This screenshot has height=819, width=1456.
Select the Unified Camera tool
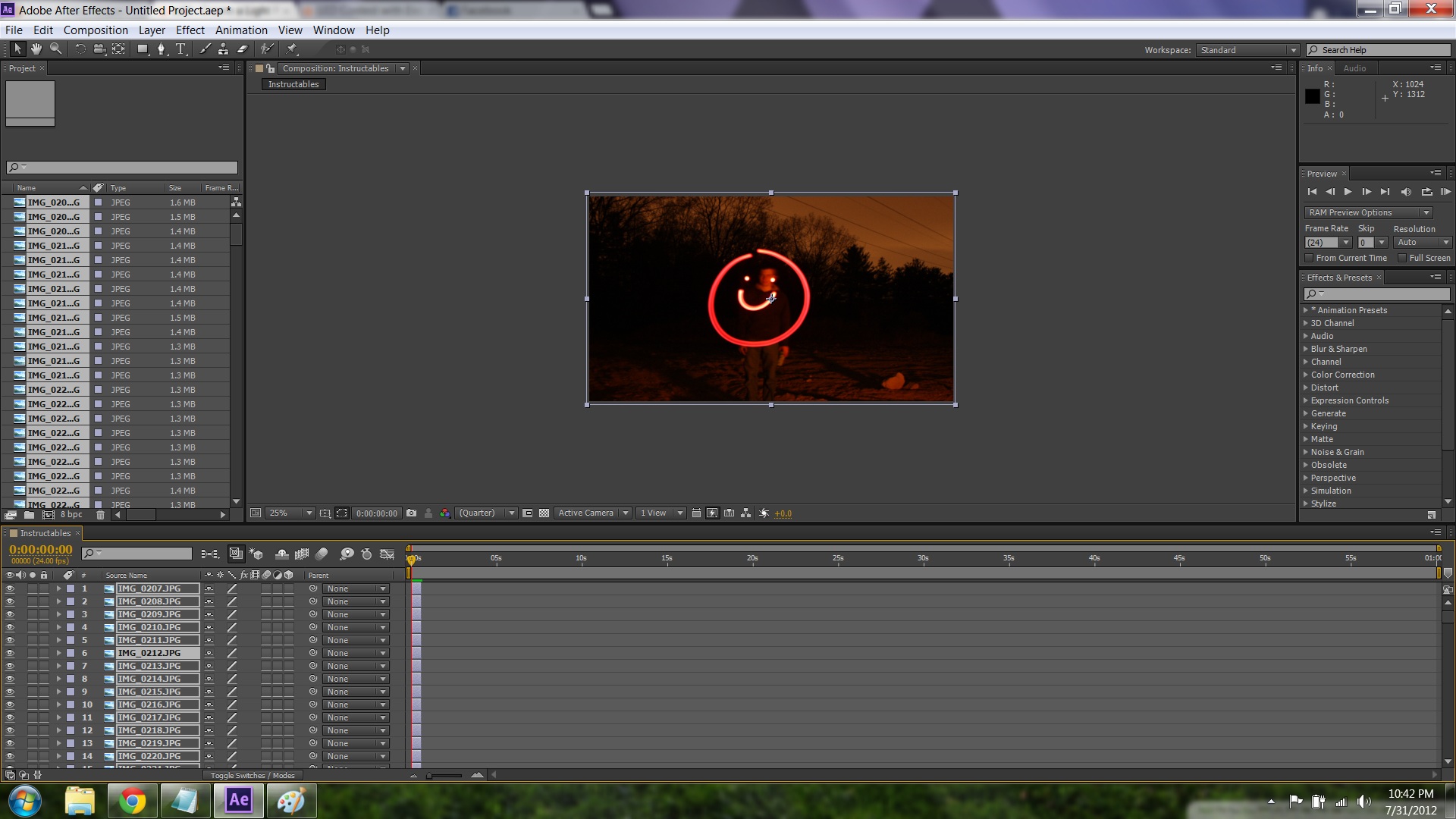point(99,49)
